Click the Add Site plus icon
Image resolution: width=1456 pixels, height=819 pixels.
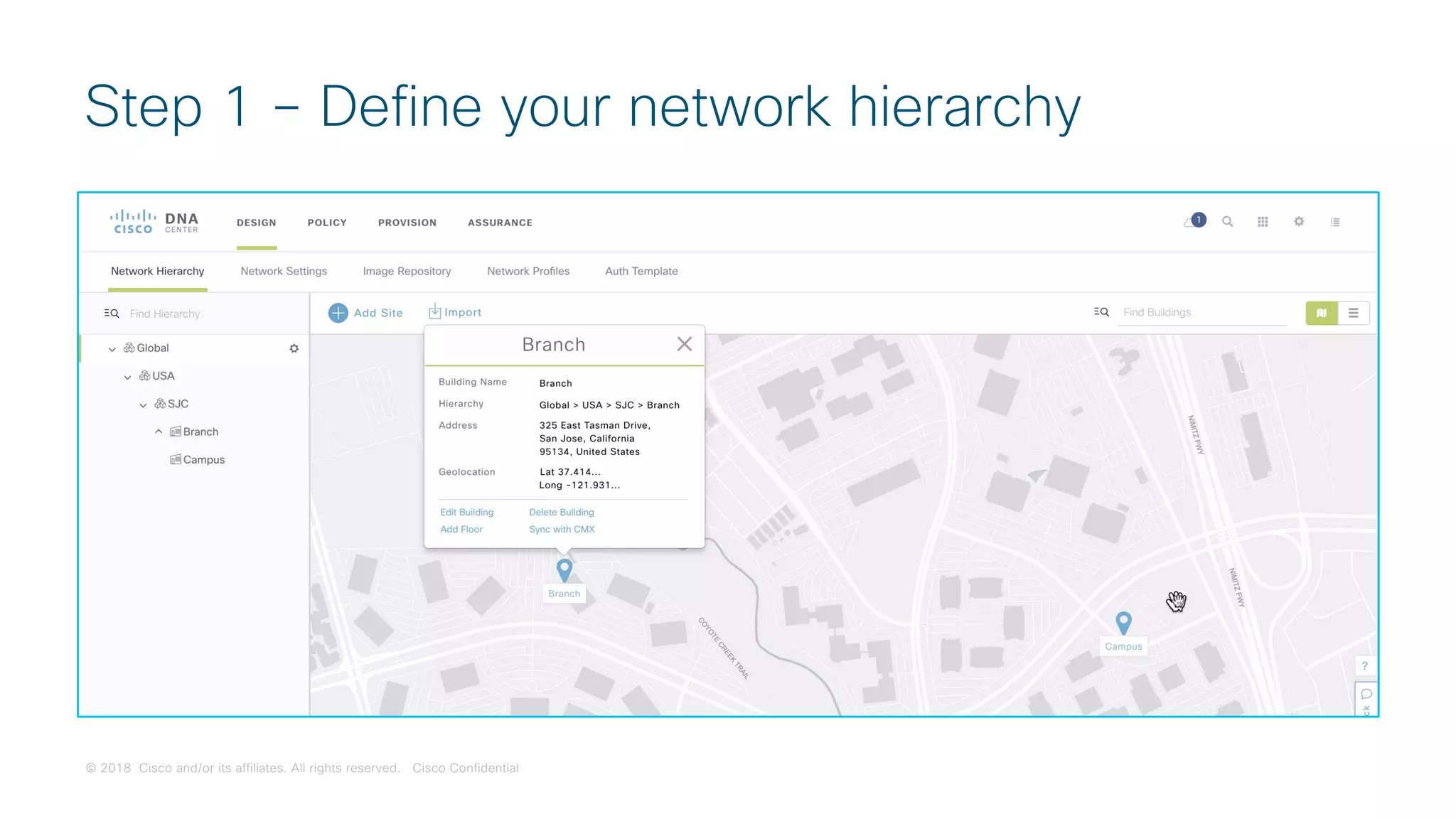click(x=338, y=313)
